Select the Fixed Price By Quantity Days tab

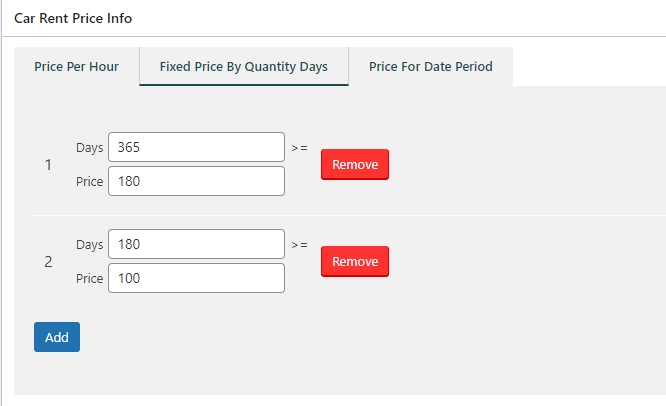243,67
